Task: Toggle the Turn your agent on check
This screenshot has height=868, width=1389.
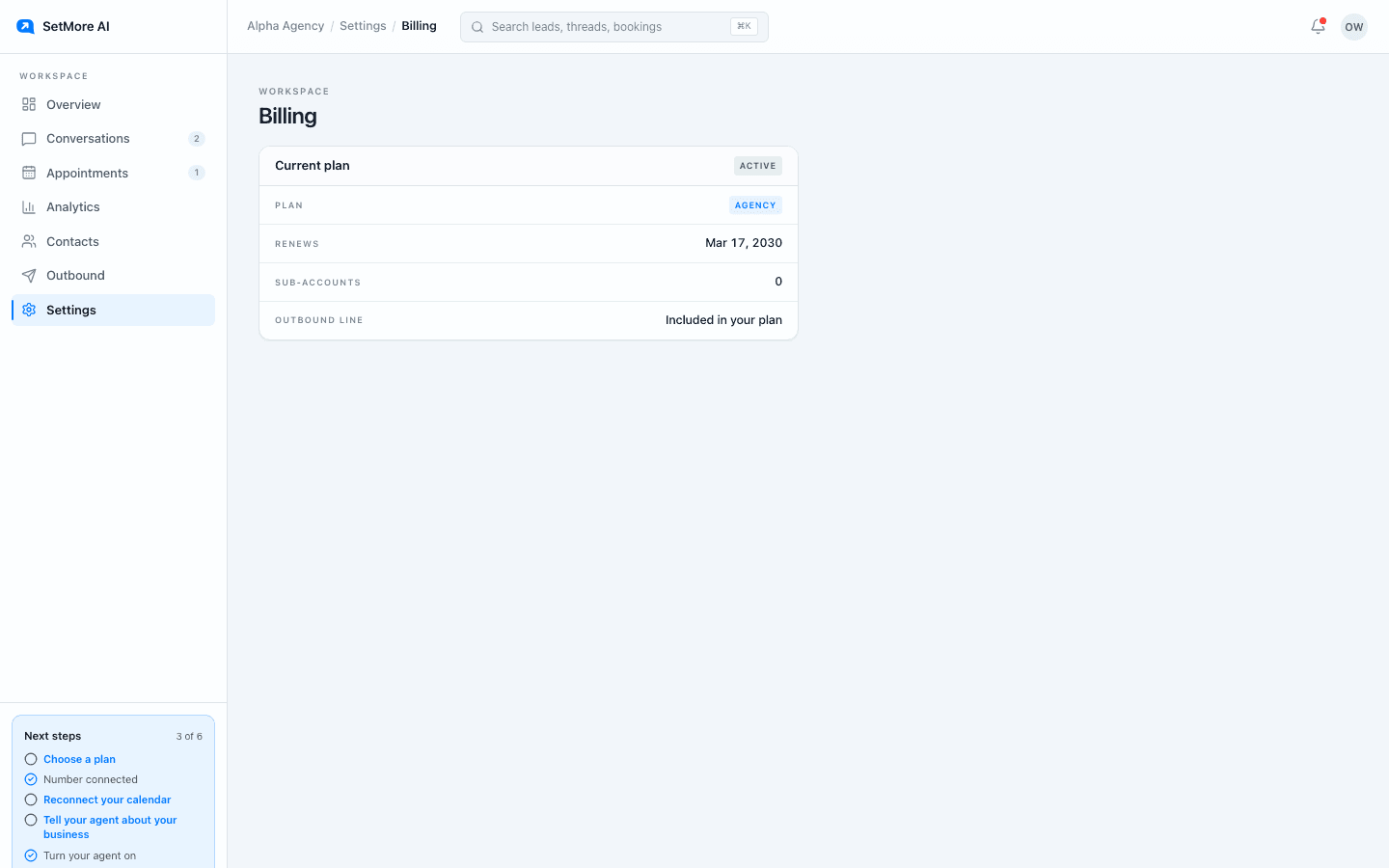Action: (31, 855)
